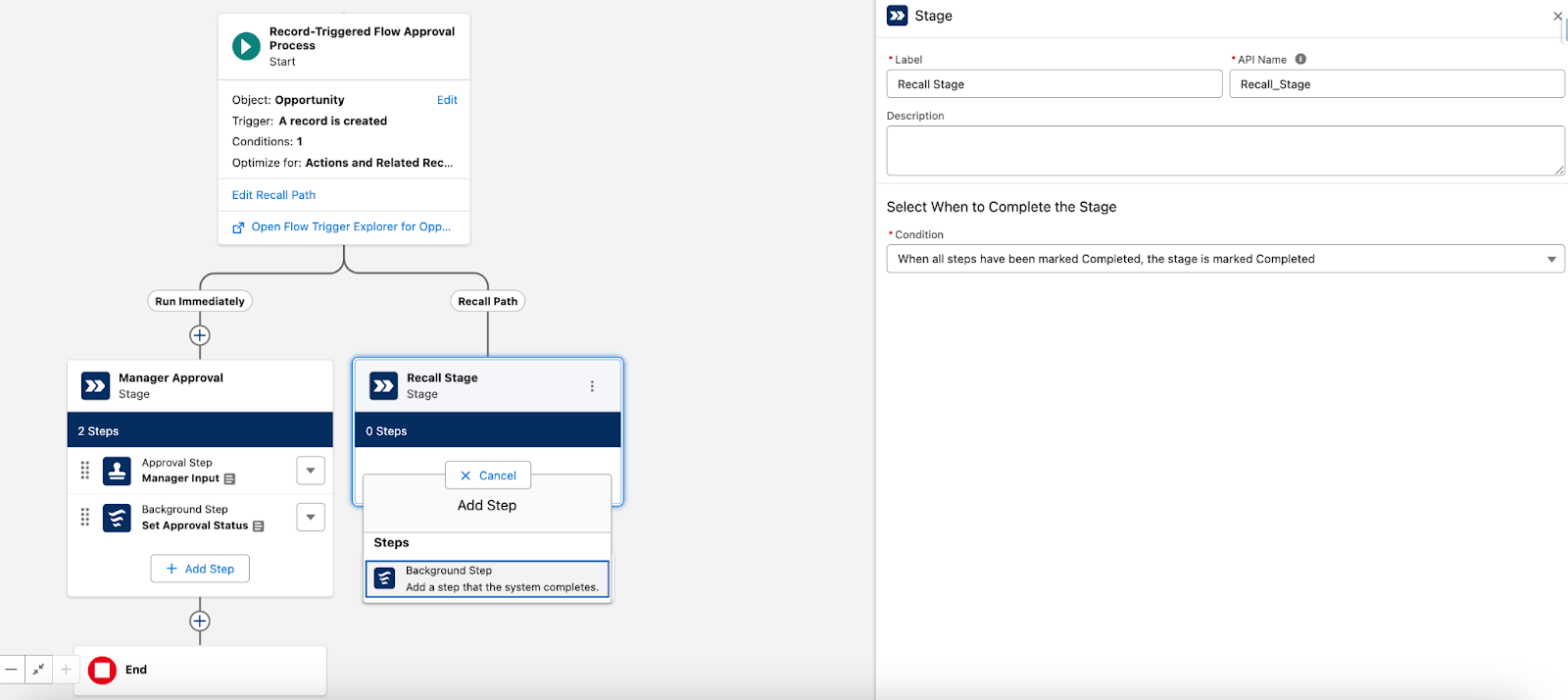This screenshot has height=700, width=1568.
Task: Open the stage completion Condition dropdown
Action: click(x=1225, y=259)
